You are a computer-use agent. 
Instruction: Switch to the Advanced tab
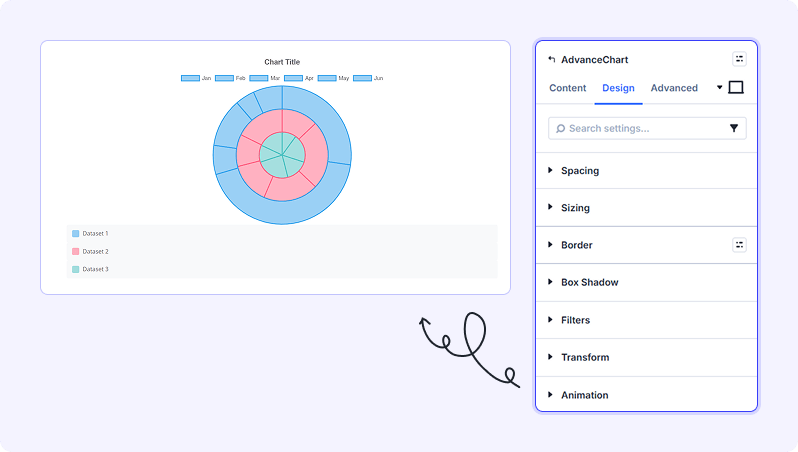674,88
